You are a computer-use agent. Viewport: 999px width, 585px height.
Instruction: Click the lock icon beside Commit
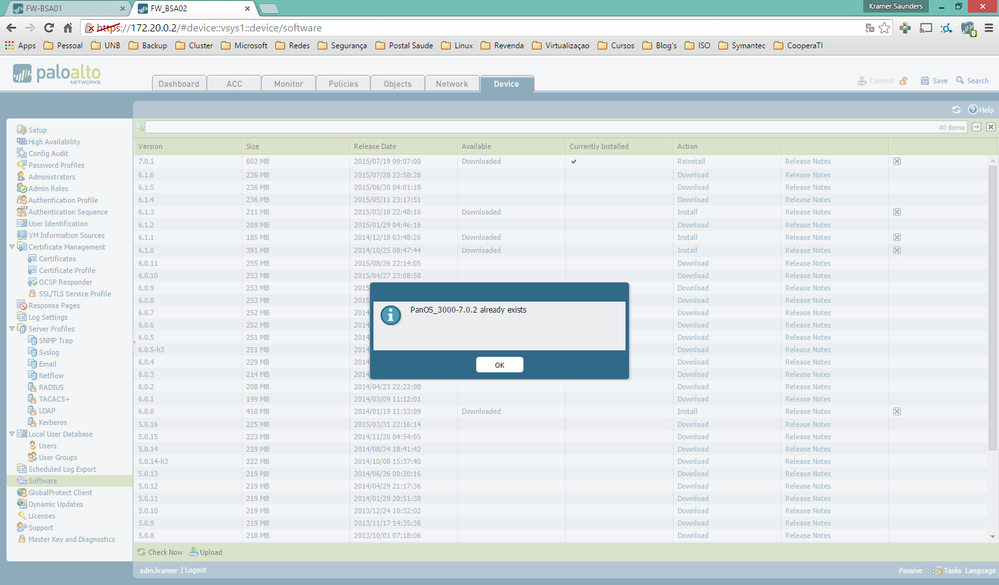point(903,82)
